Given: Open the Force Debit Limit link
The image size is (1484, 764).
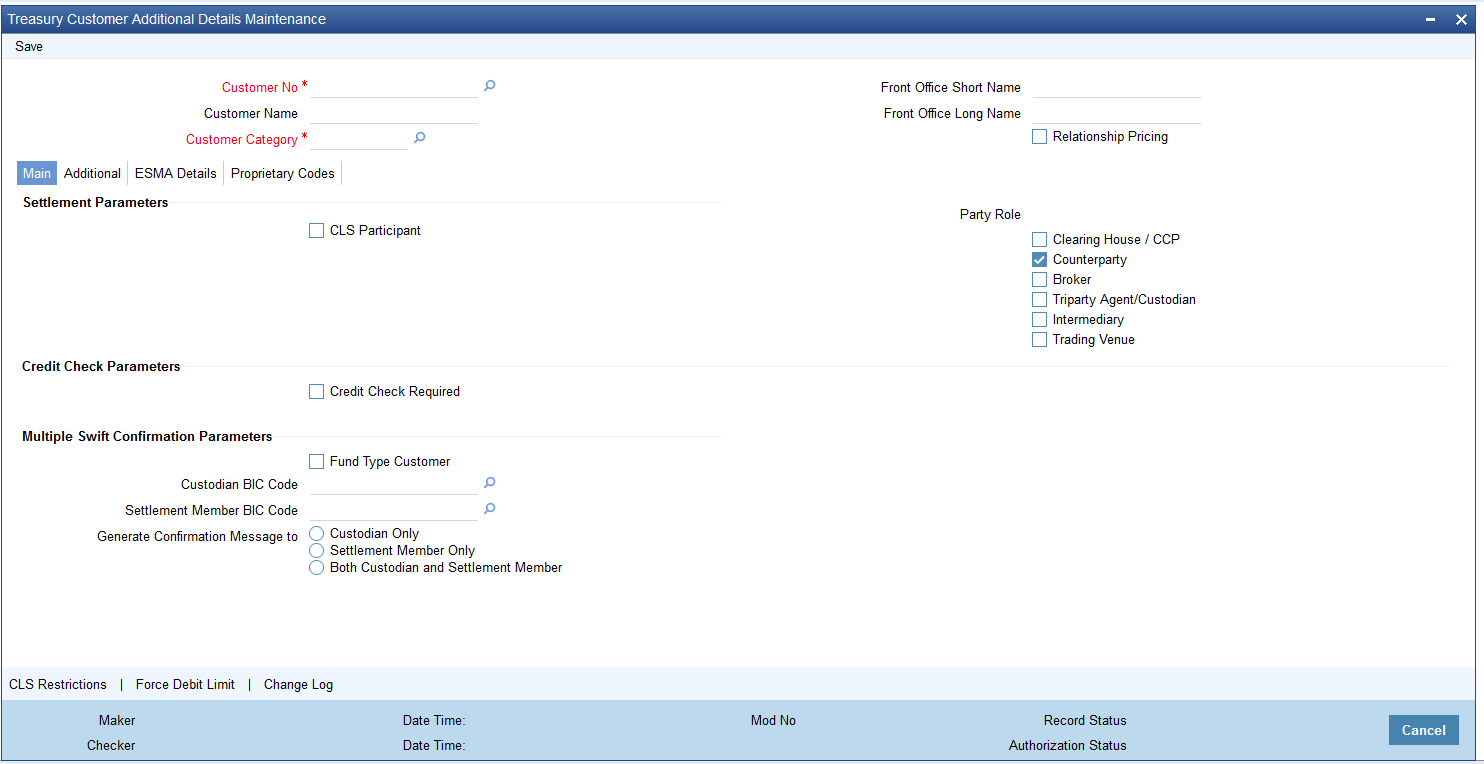Looking at the screenshot, I should click(x=185, y=685).
